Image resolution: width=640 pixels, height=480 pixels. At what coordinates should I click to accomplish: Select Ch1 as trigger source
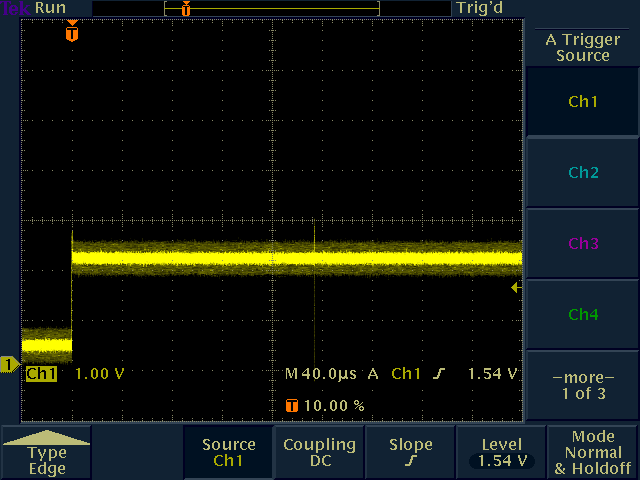click(583, 102)
